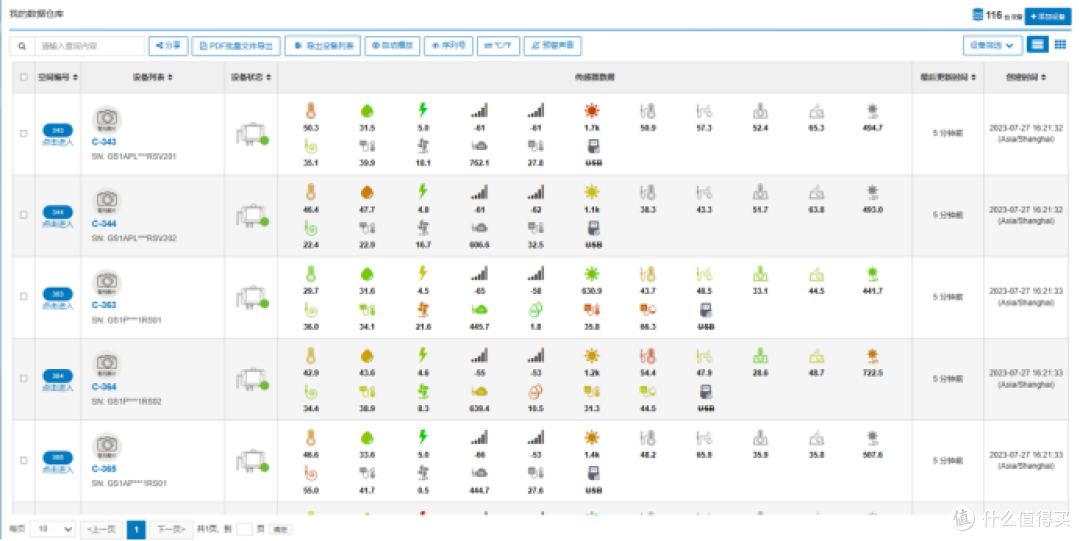Open the per-page count dropdown showing 10

coord(52,529)
